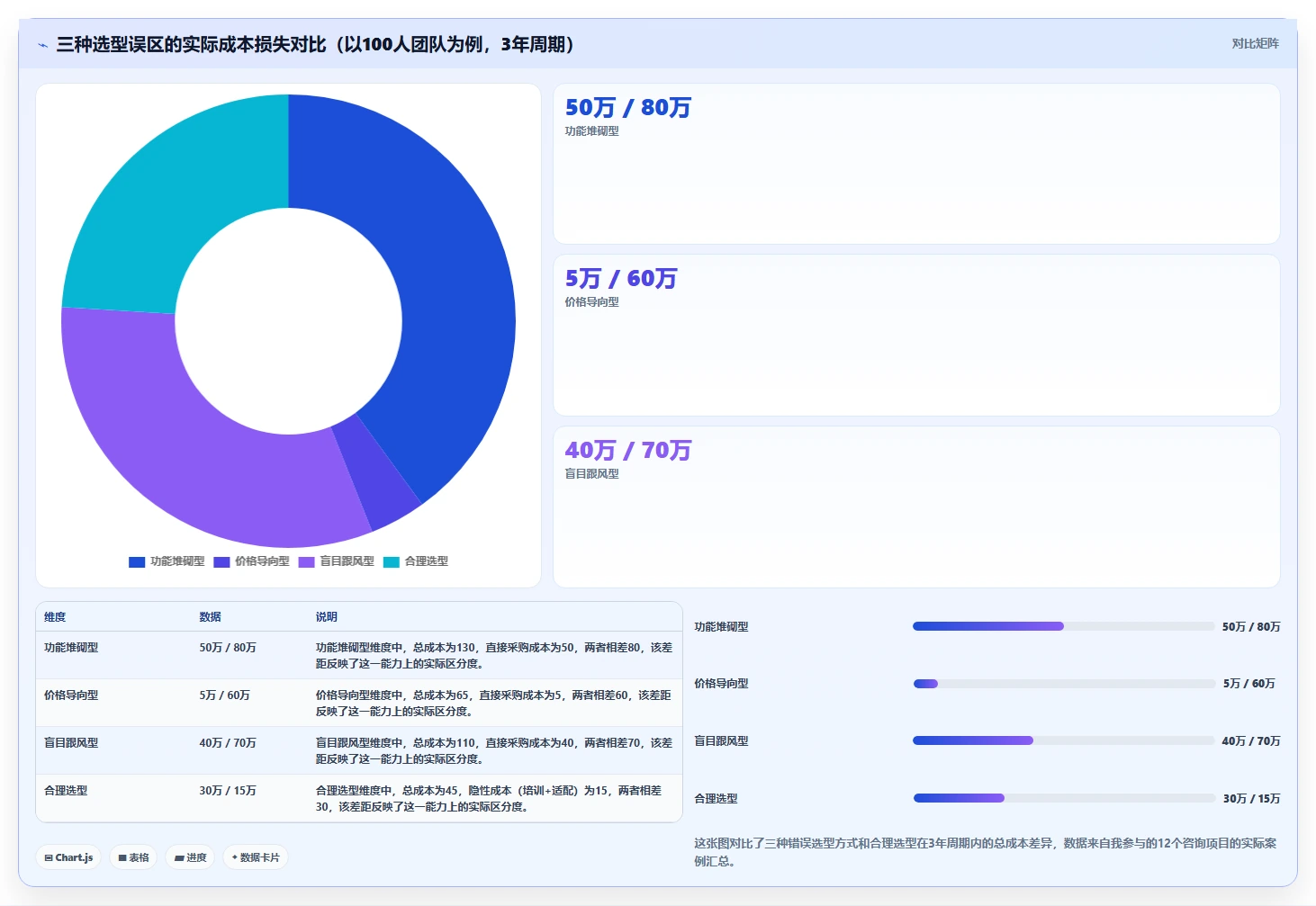1316x906 pixels.
Task: Click the 说明 table column header
Action: point(326,617)
